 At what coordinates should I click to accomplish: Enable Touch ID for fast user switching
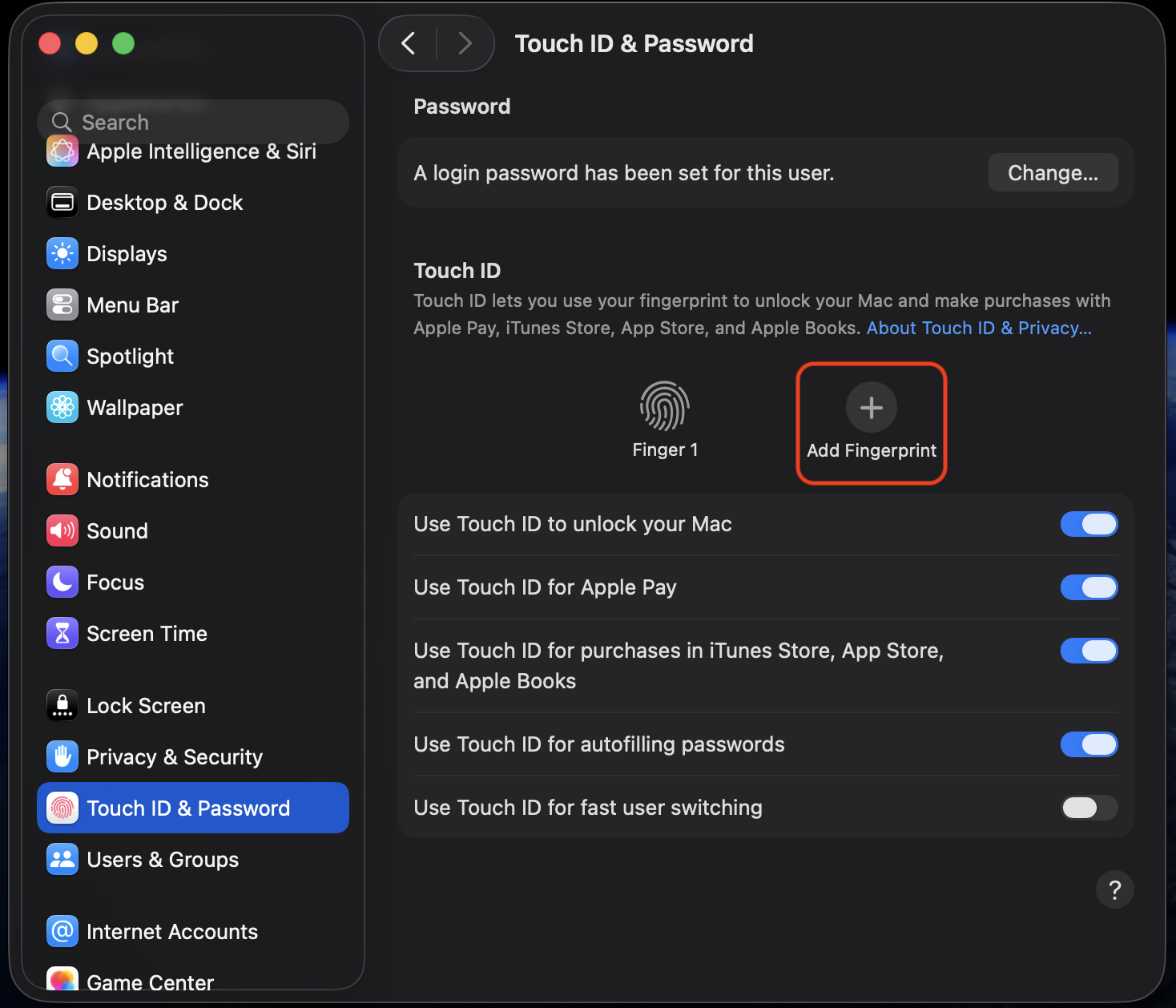(1089, 808)
